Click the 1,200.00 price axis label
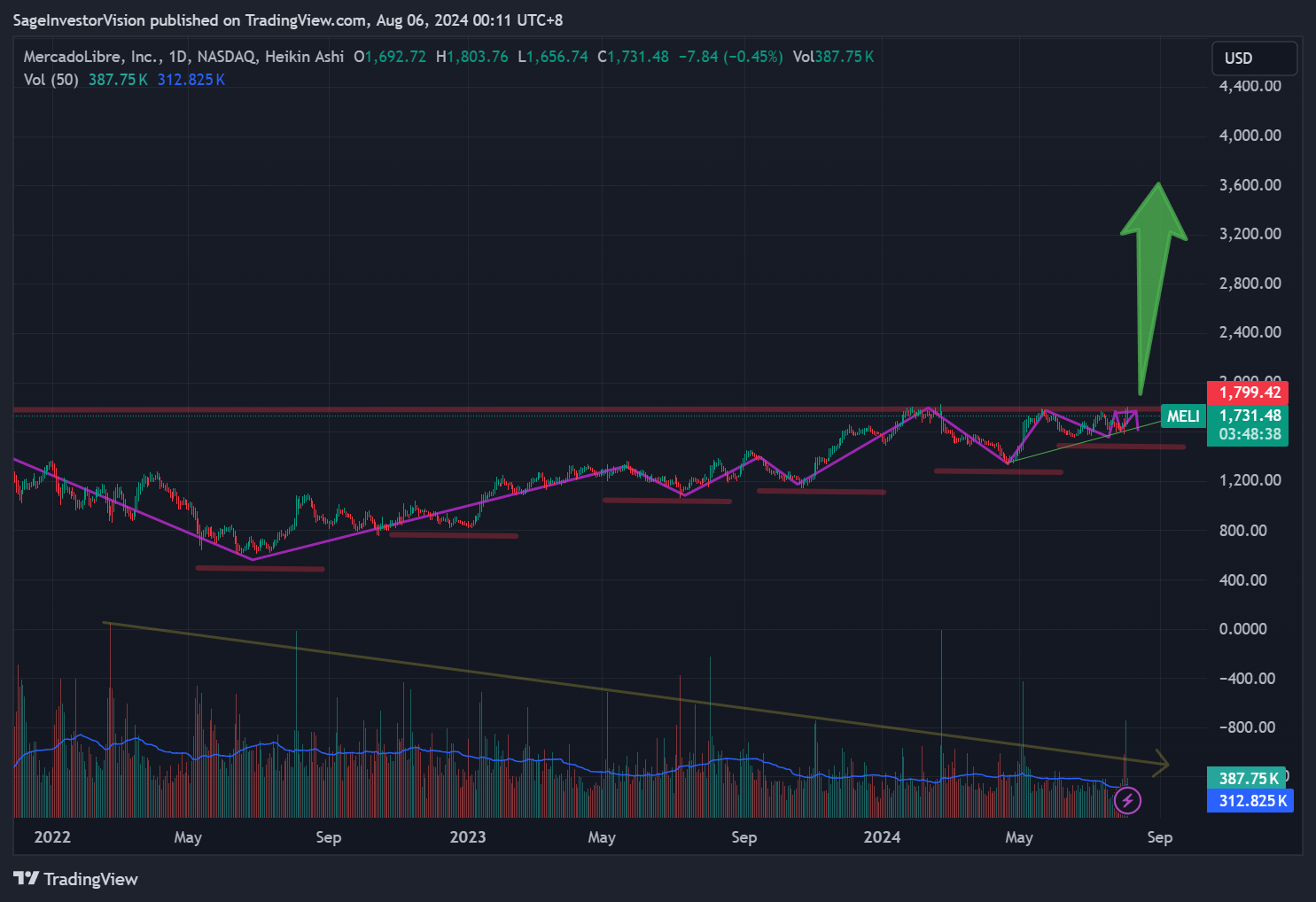The height and width of the screenshot is (902, 1316). point(1250,480)
